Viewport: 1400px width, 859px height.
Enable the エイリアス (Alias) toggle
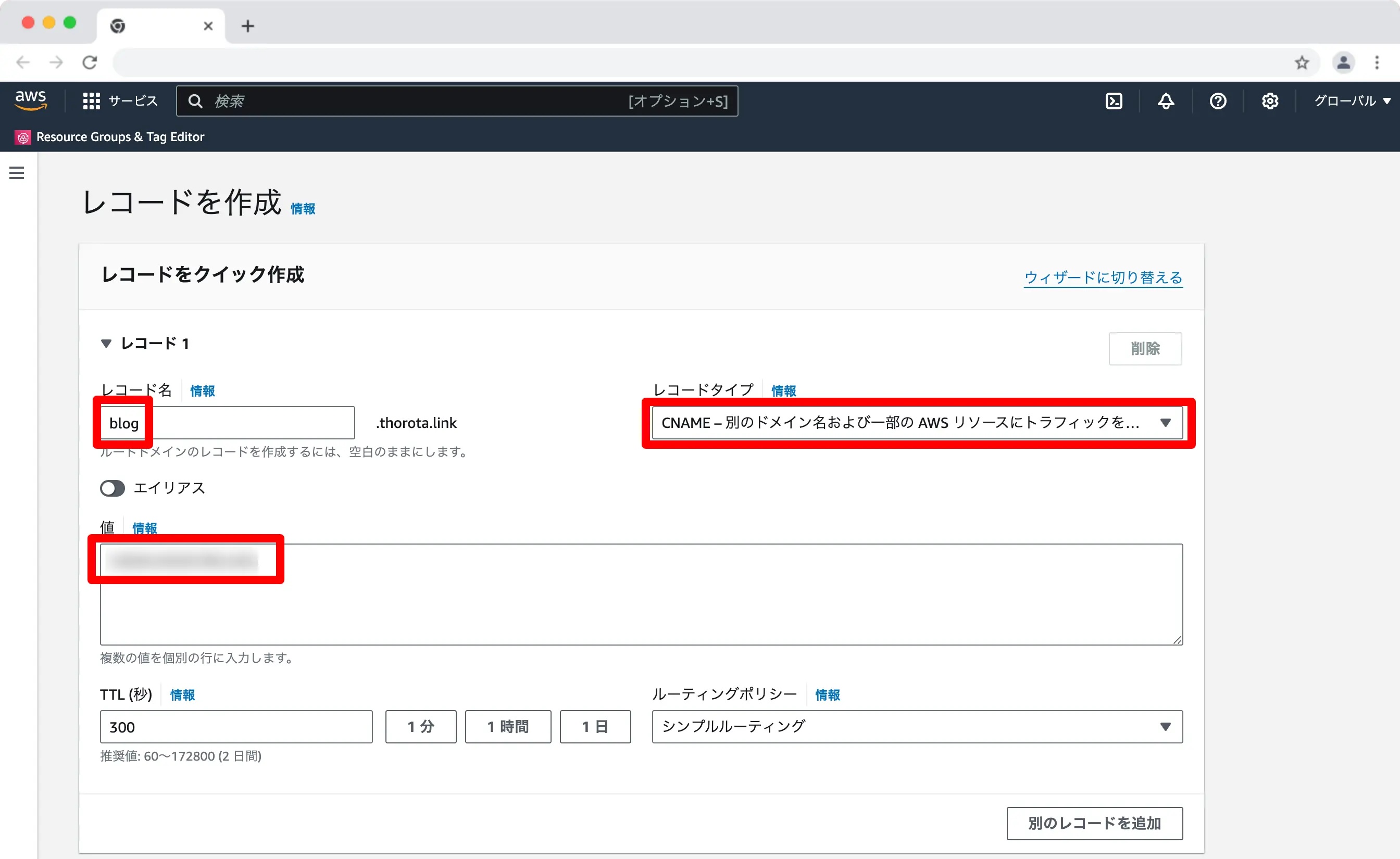click(x=112, y=488)
